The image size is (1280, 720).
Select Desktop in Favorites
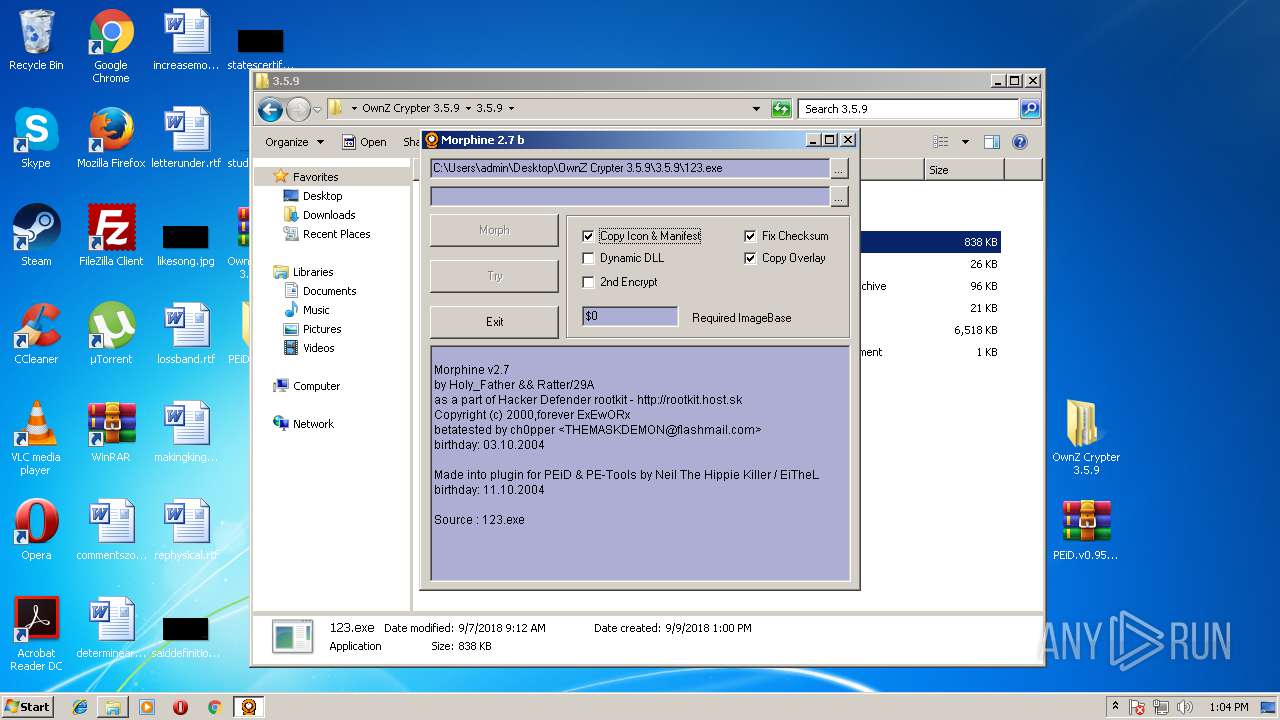pyautogui.click(x=322, y=196)
